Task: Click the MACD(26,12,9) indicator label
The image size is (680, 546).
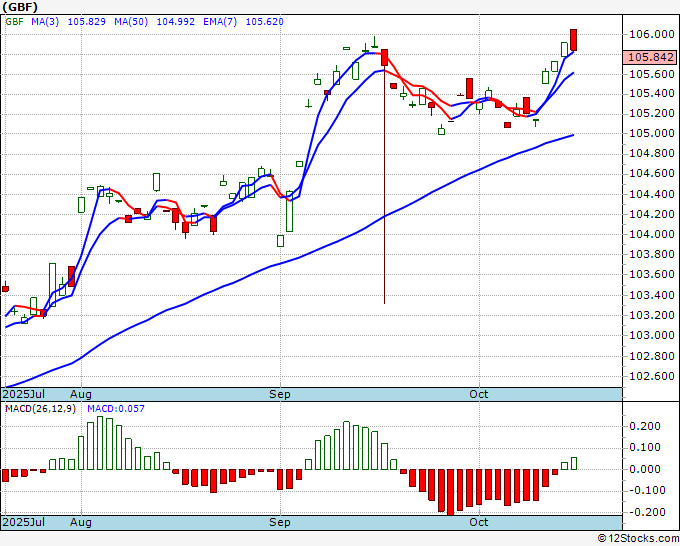Action: [40, 409]
